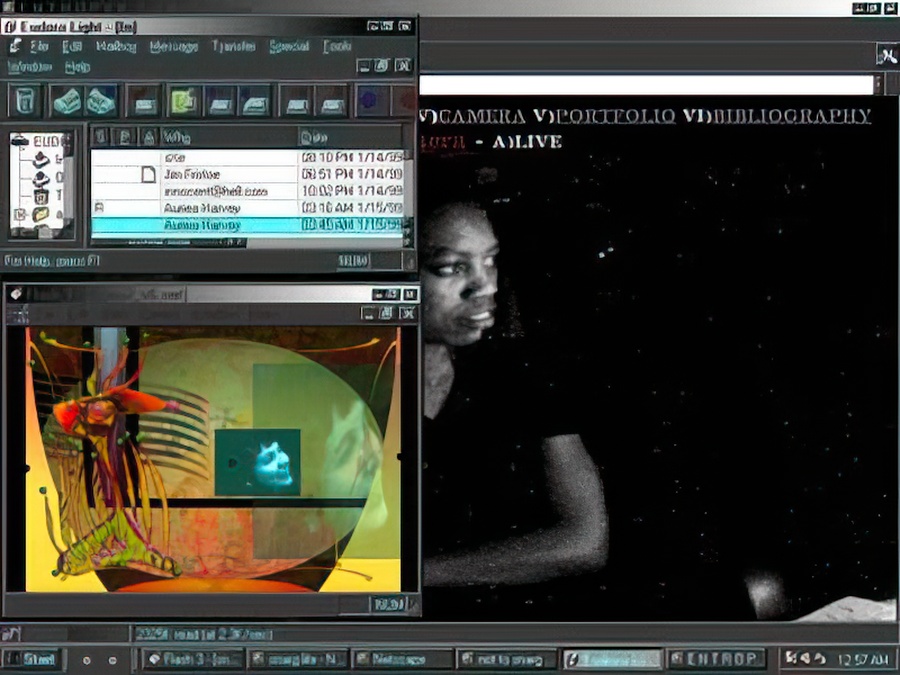
Task: Switch to the Netscape taskbar button
Action: coord(402,659)
